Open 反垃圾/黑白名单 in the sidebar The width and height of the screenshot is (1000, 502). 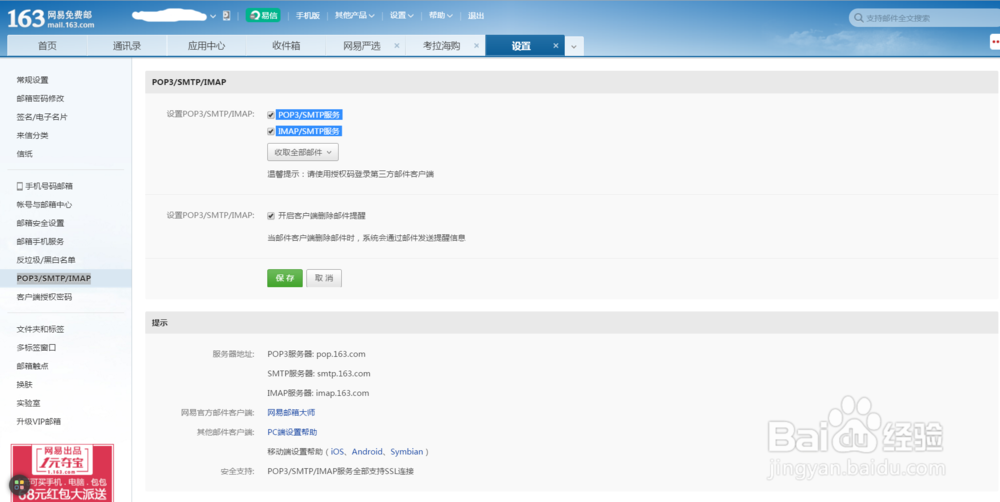click(x=46, y=260)
